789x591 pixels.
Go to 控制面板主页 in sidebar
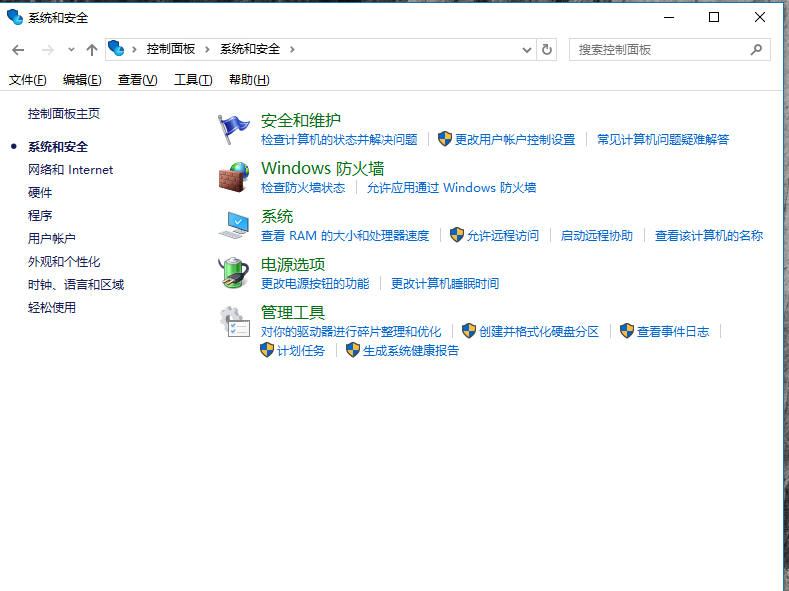64,114
